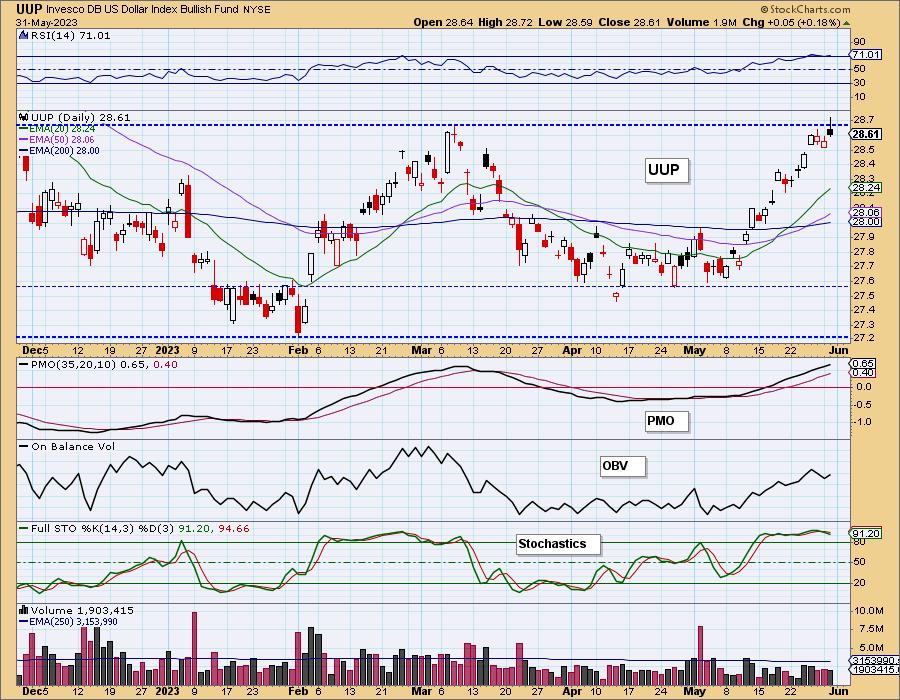
Task: Click the High 28.72 header value
Action: click(505, 22)
